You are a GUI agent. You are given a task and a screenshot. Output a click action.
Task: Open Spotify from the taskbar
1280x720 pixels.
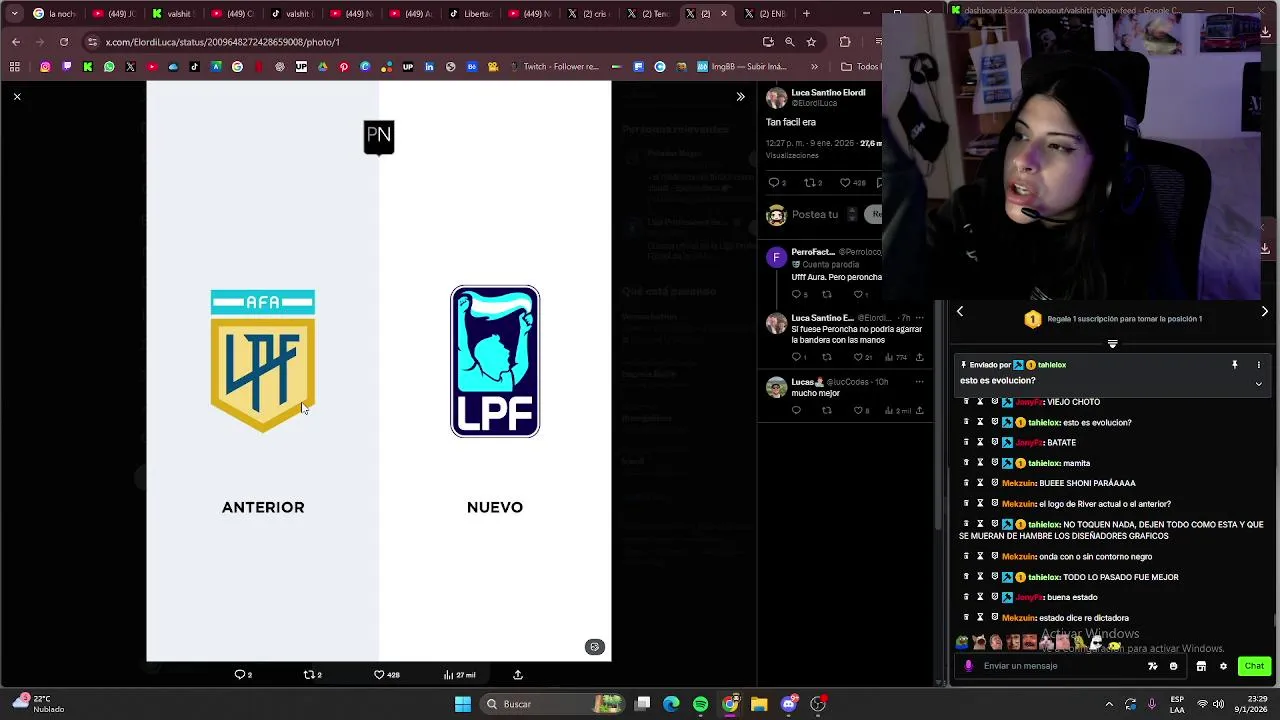(x=700, y=704)
